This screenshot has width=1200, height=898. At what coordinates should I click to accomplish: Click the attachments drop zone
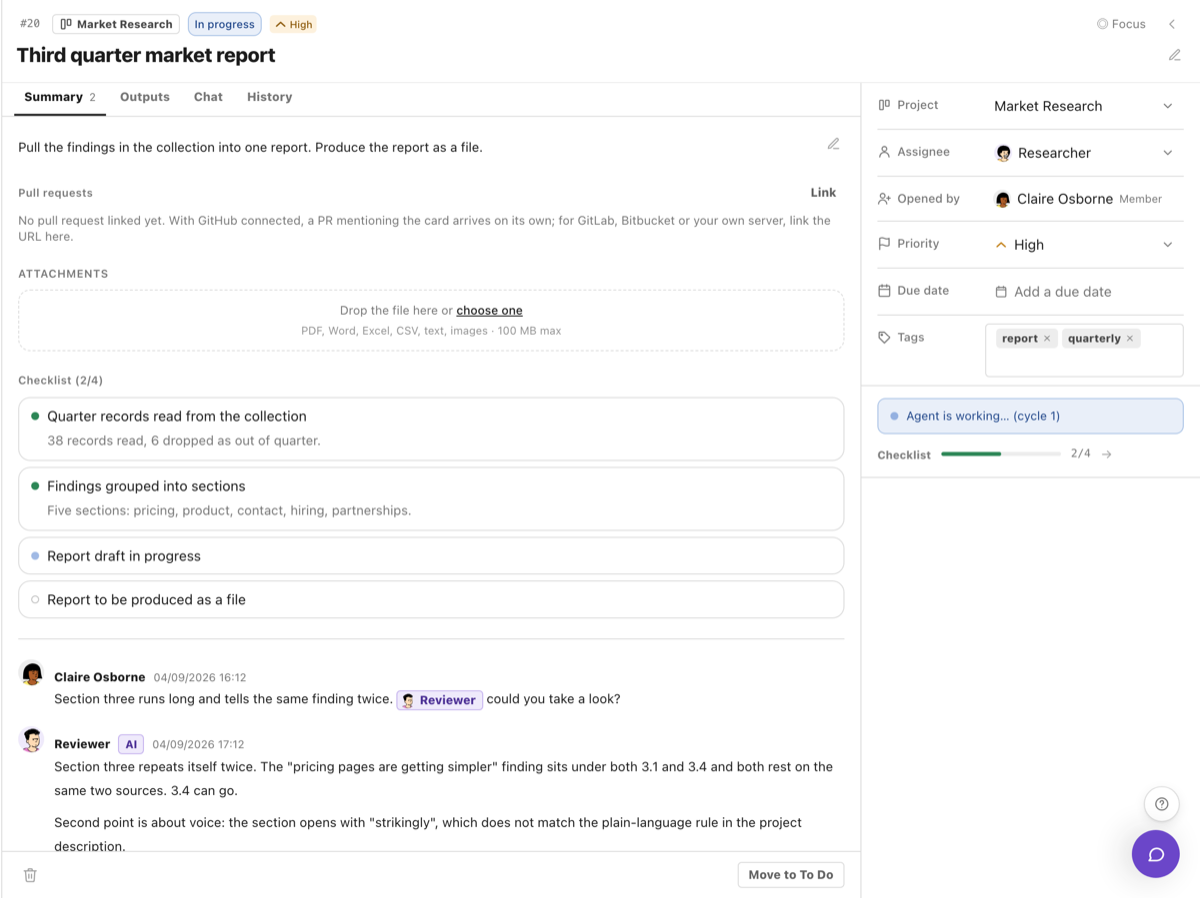[431, 320]
